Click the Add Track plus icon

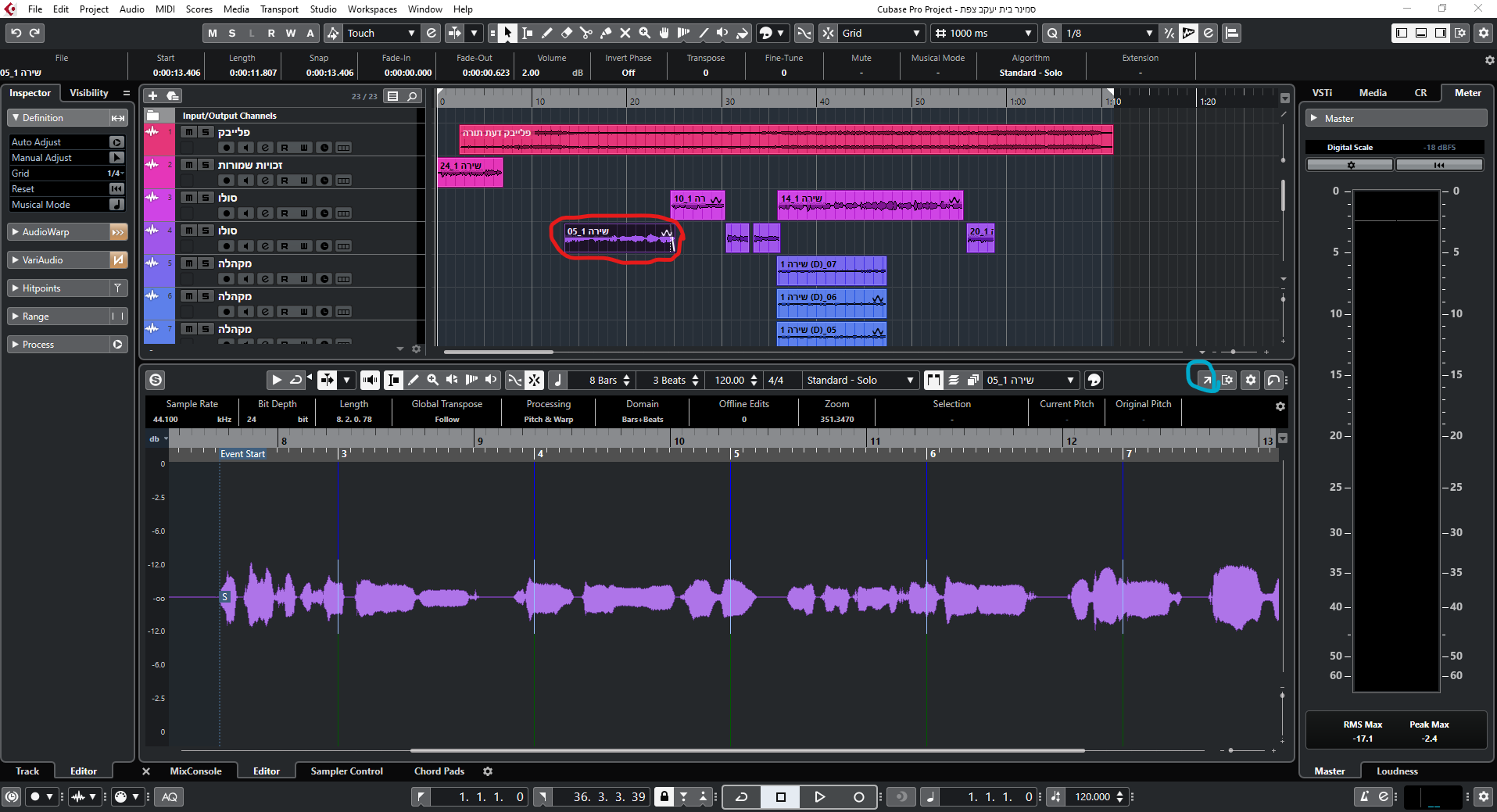[152, 95]
